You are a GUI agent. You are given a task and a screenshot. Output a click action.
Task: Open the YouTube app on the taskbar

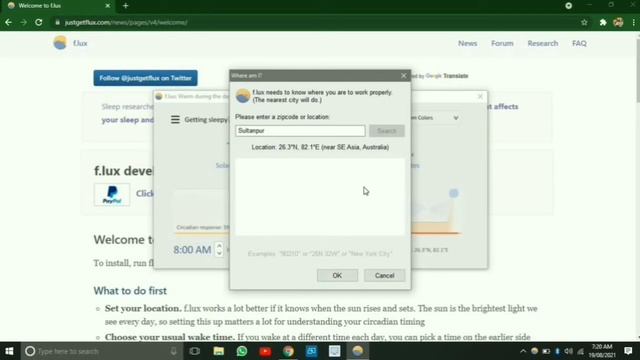coord(265,351)
